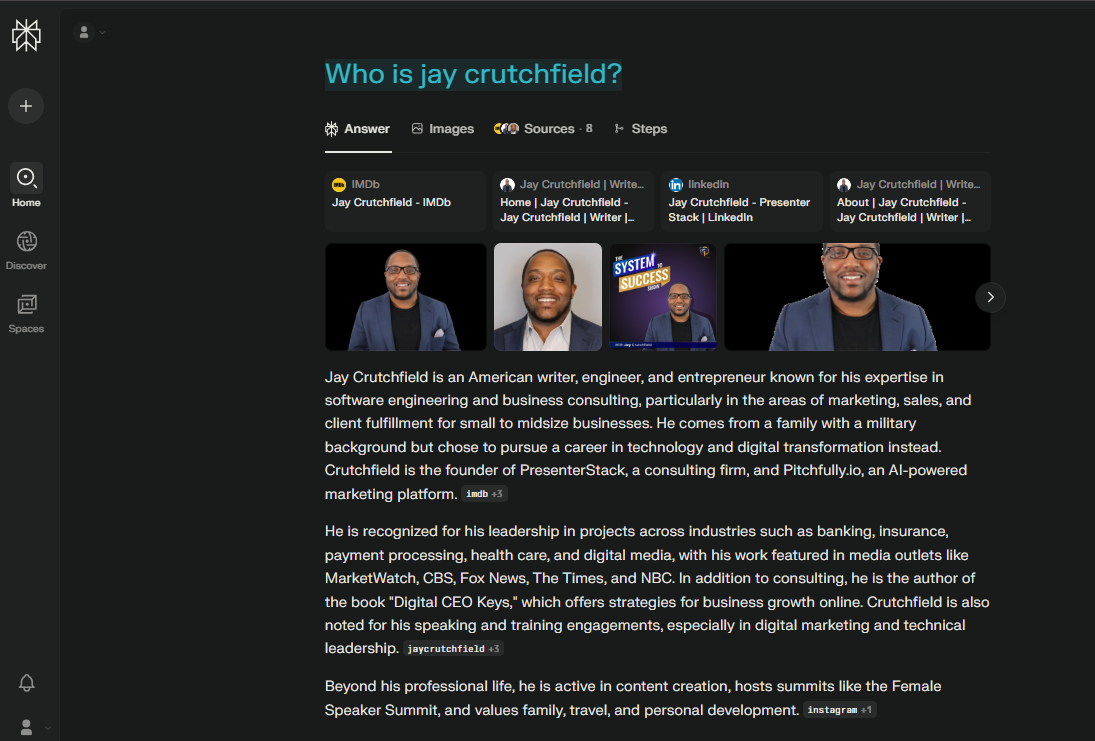Switch to the Images tab

[443, 129]
